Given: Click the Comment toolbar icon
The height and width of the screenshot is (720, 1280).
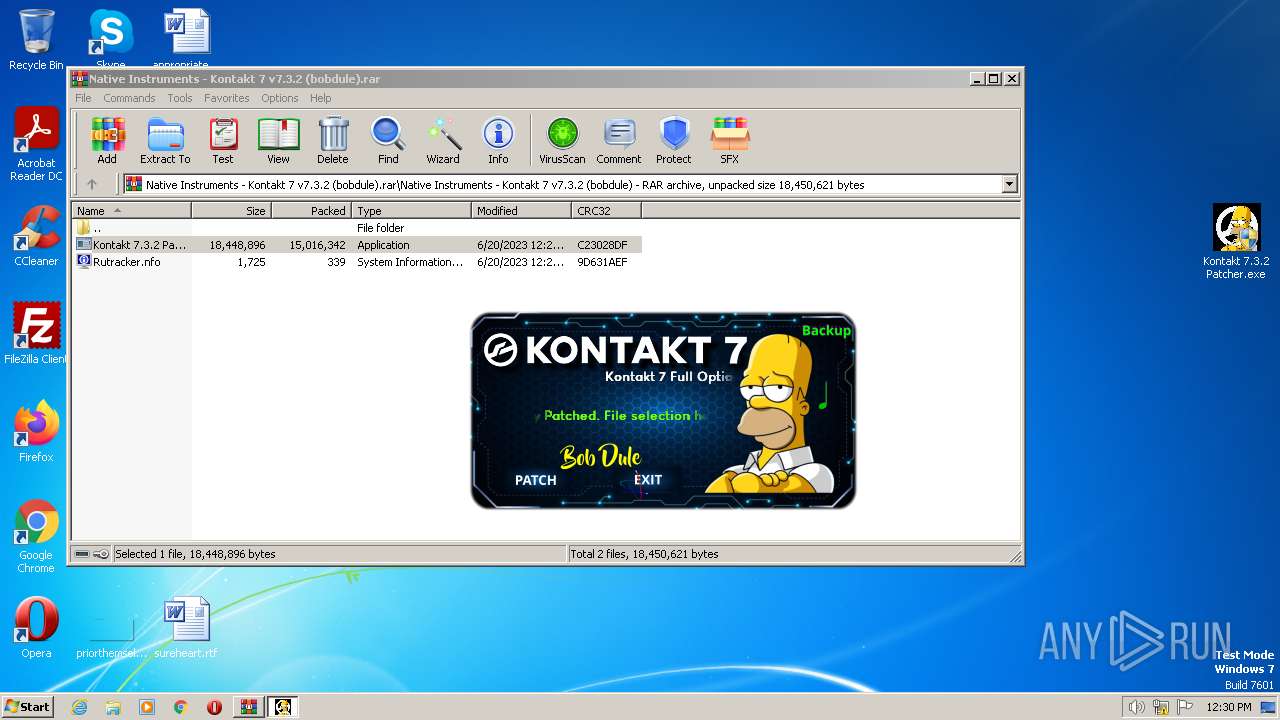Looking at the screenshot, I should pos(619,140).
